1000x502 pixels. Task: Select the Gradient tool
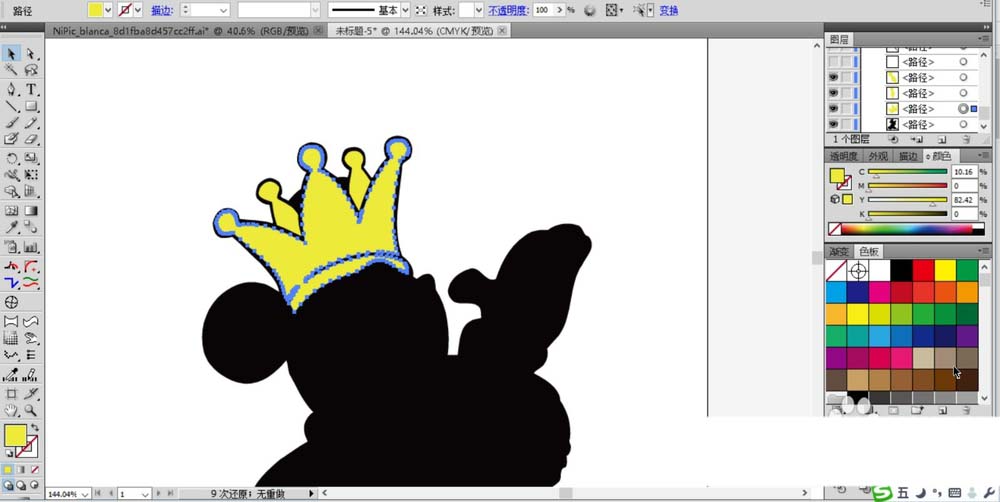point(31,210)
